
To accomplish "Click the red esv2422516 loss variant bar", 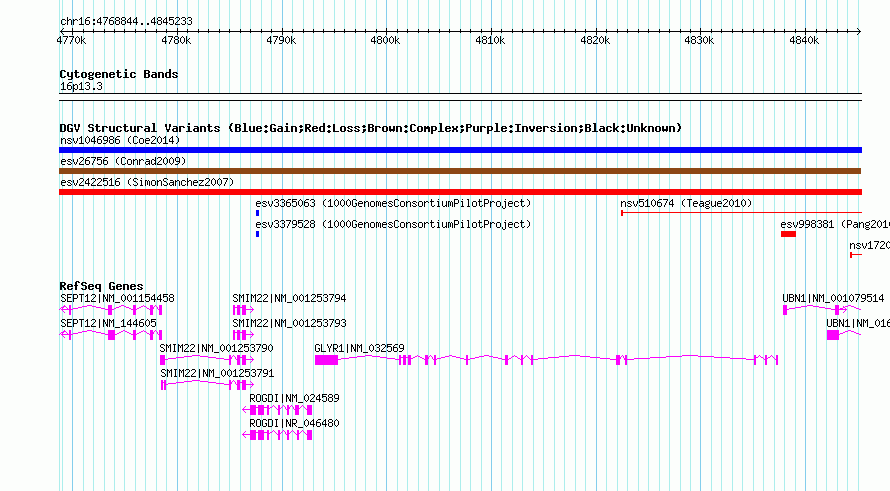I will tap(460, 192).
